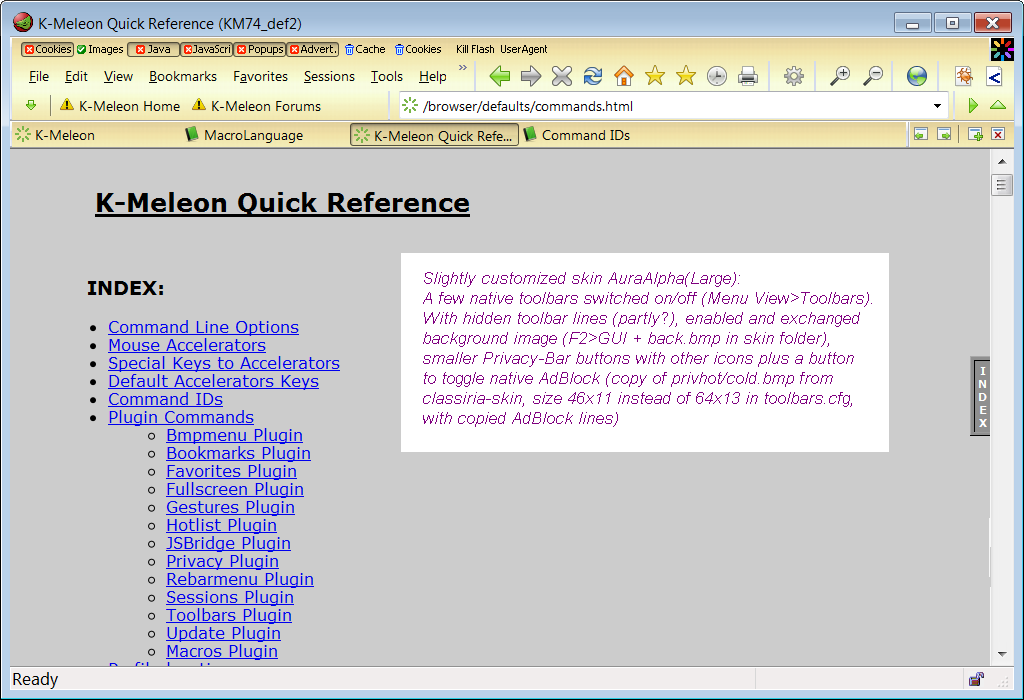The height and width of the screenshot is (700, 1024).
Task: Open the File menu
Action: click(x=39, y=76)
